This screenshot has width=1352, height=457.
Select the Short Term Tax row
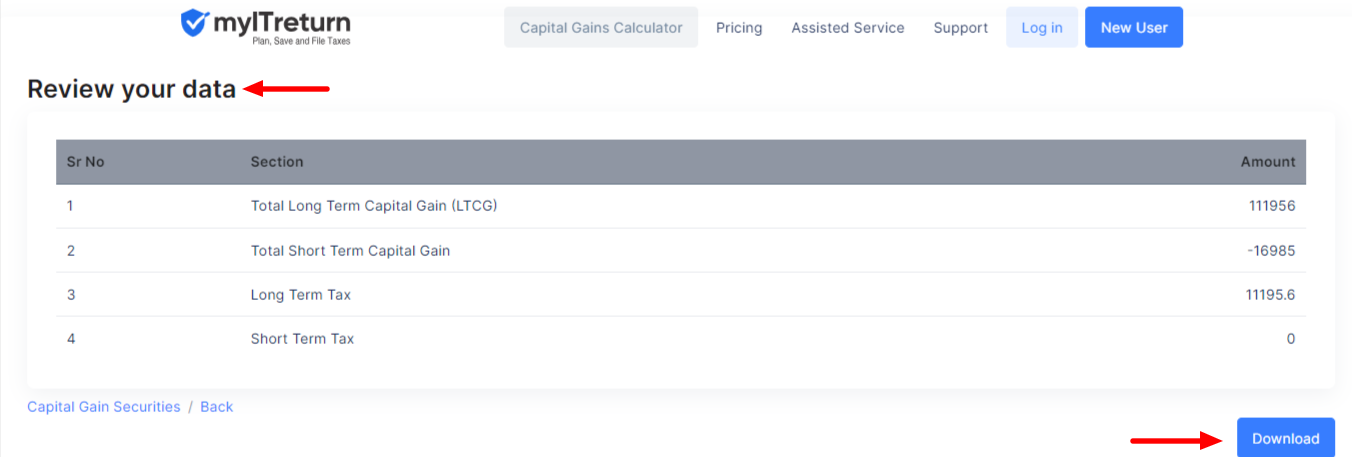point(681,338)
